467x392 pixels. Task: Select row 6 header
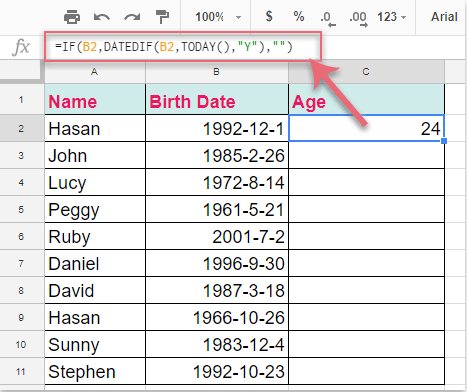coord(21,236)
